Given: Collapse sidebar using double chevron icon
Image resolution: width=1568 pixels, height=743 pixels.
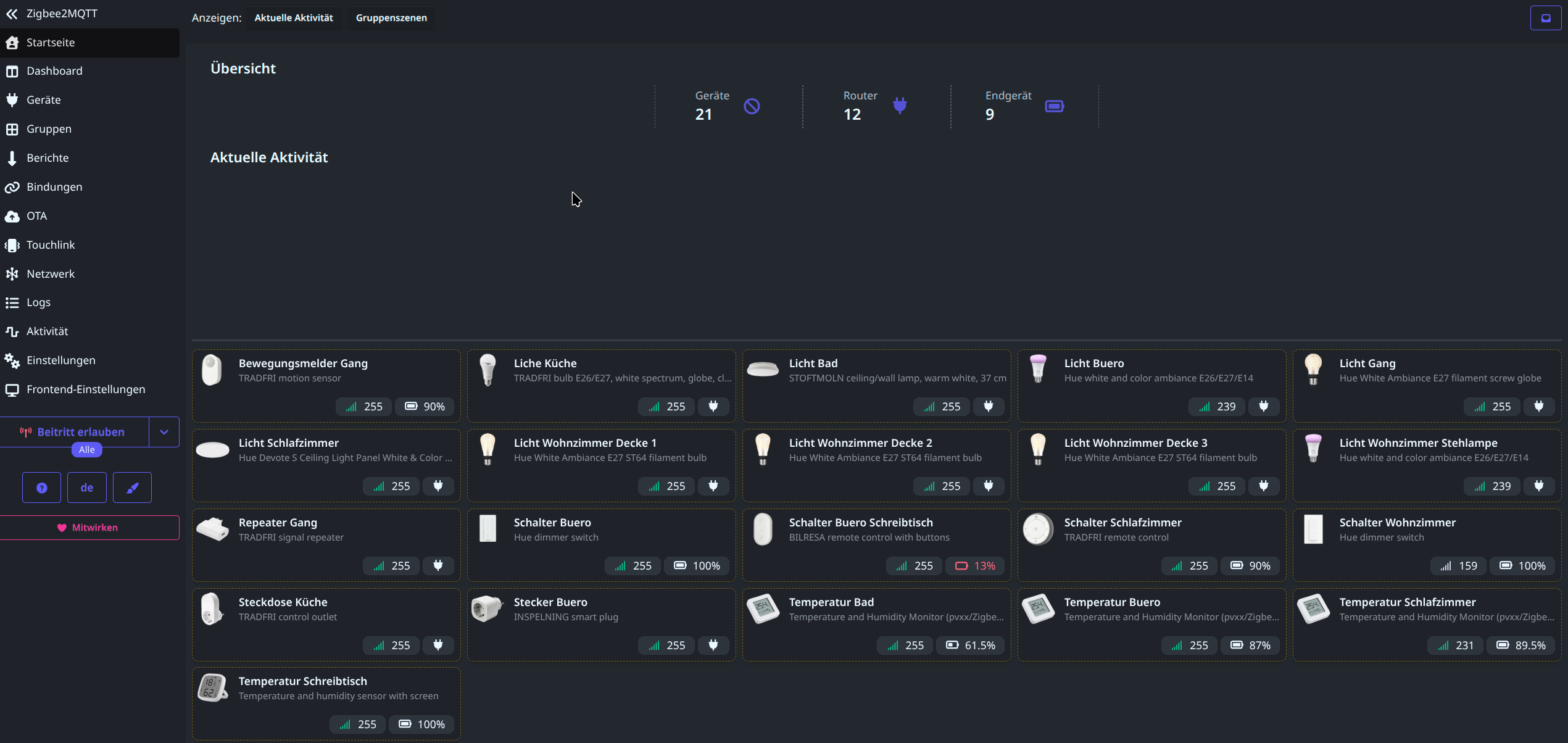Looking at the screenshot, I should tap(12, 14).
